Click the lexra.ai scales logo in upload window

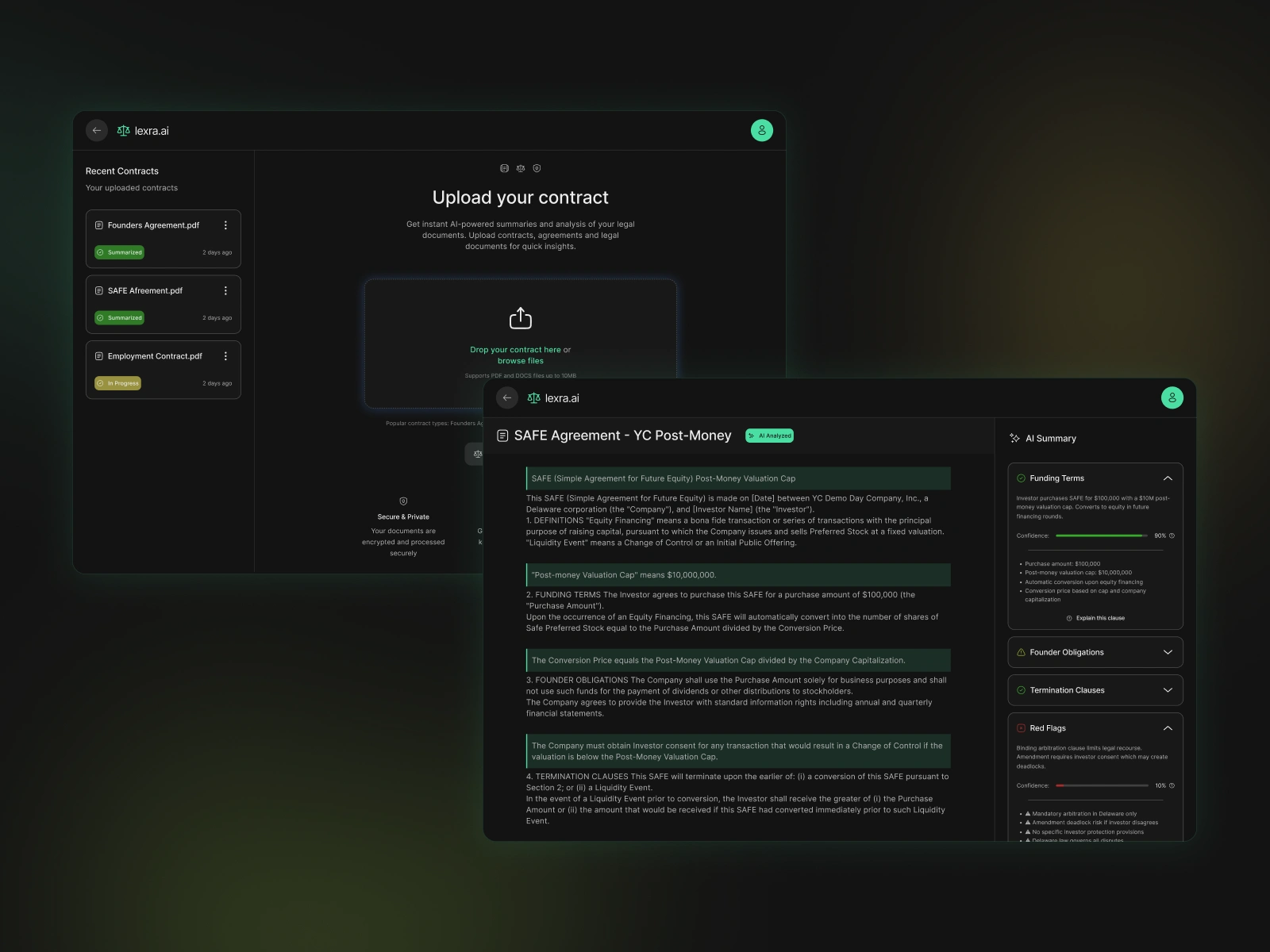pyautogui.click(x=123, y=131)
